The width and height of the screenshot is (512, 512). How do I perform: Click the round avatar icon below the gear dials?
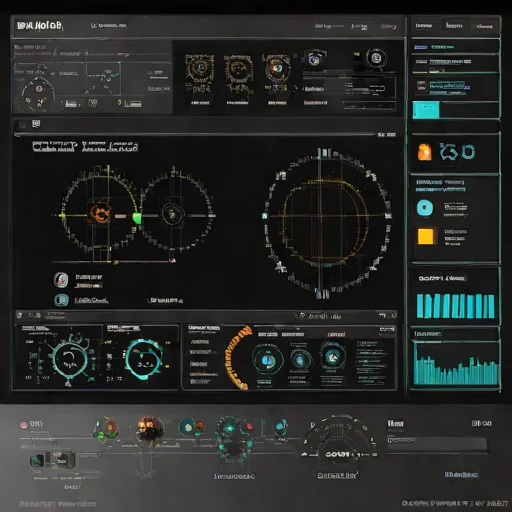click(61, 280)
